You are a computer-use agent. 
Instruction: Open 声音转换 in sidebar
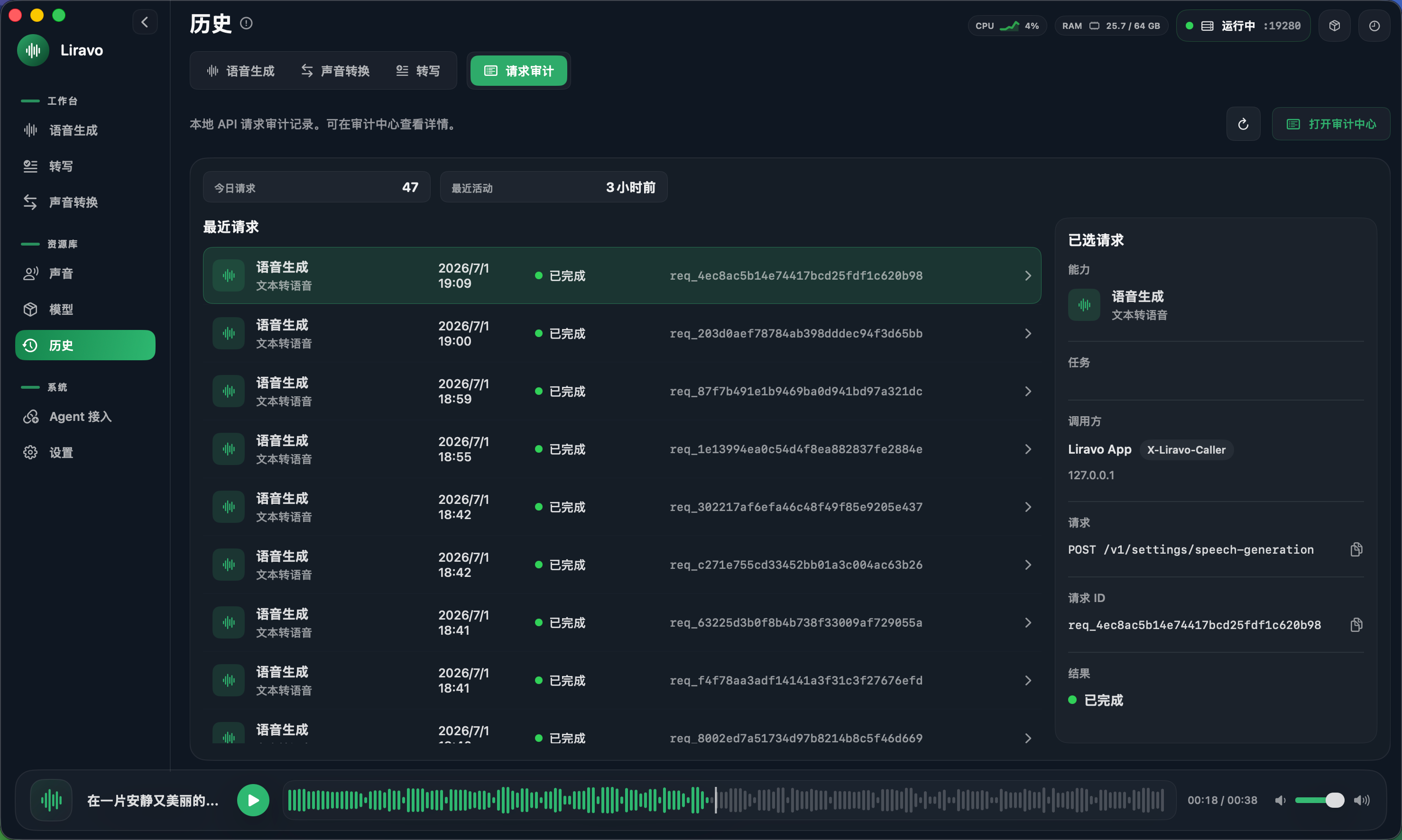85,202
